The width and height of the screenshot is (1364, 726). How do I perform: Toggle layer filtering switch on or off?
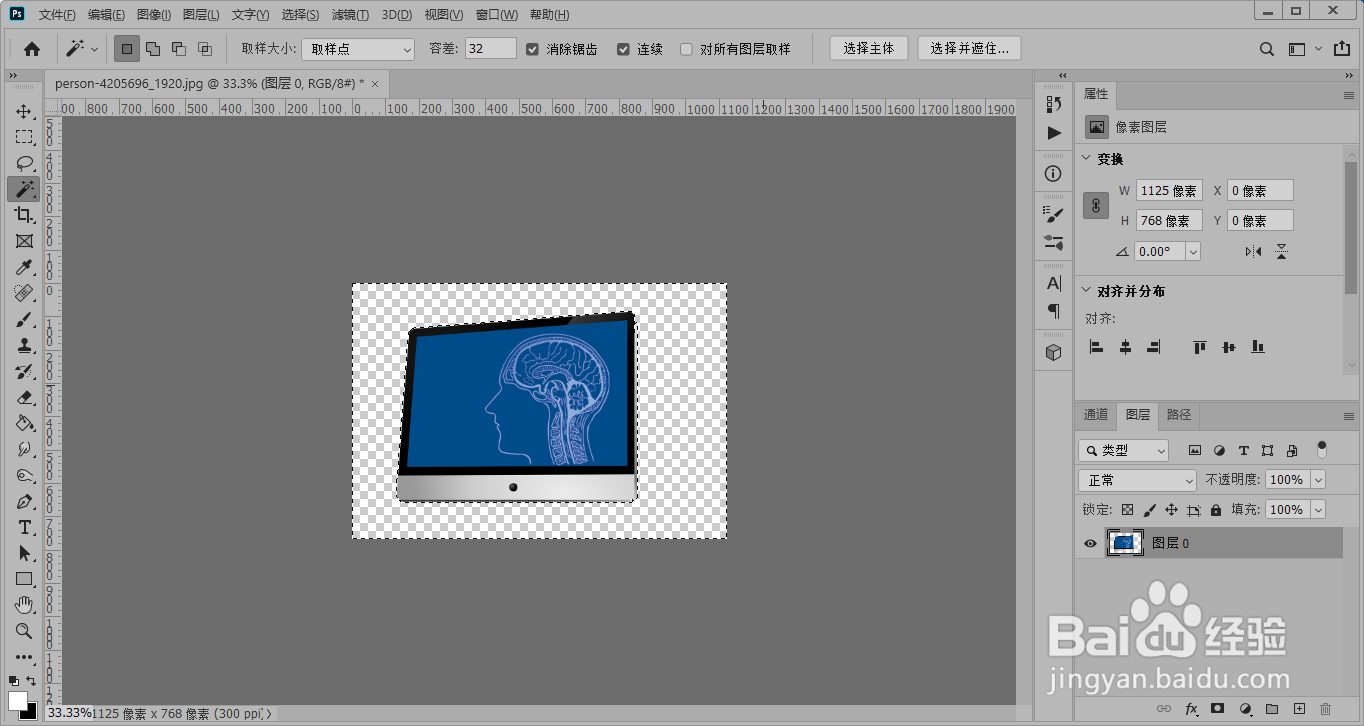(1322, 449)
